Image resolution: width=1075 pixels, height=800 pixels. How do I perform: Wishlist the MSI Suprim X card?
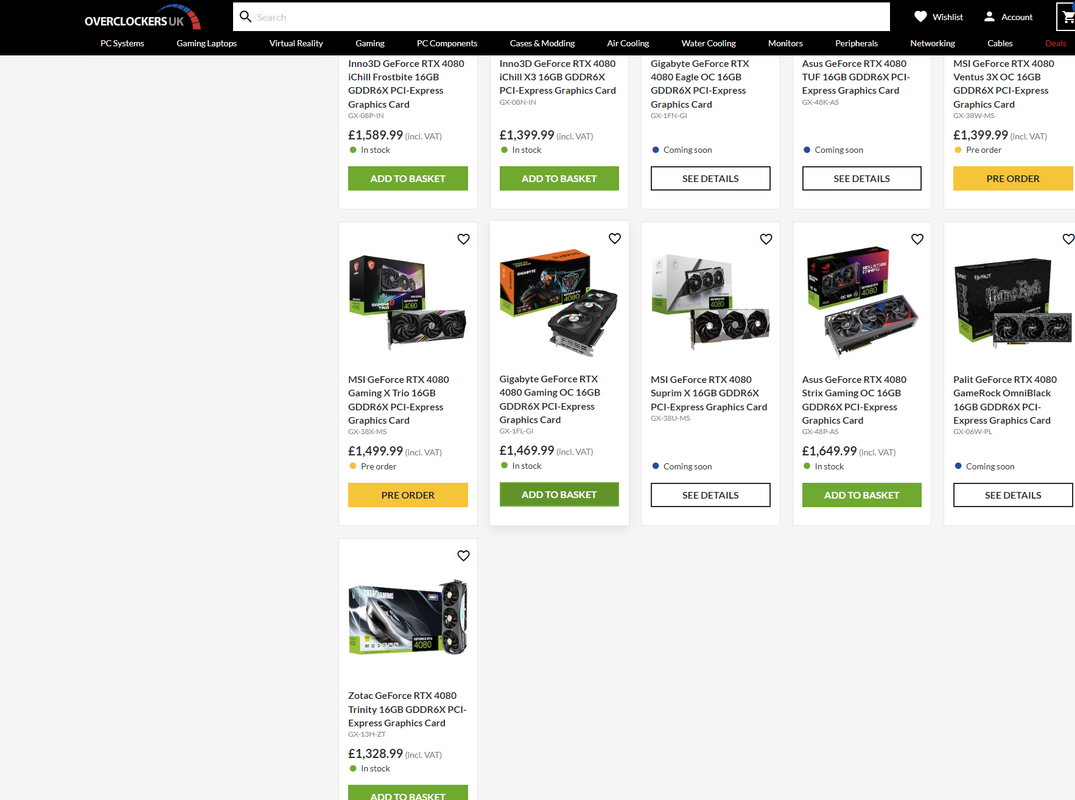[766, 239]
